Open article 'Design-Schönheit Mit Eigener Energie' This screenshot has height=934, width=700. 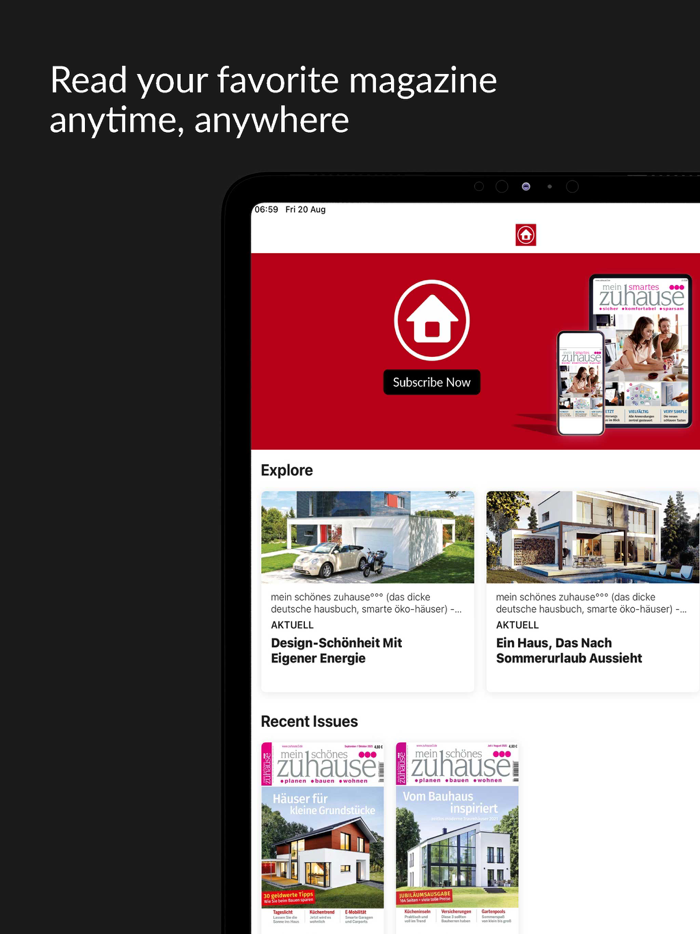pos(337,650)
